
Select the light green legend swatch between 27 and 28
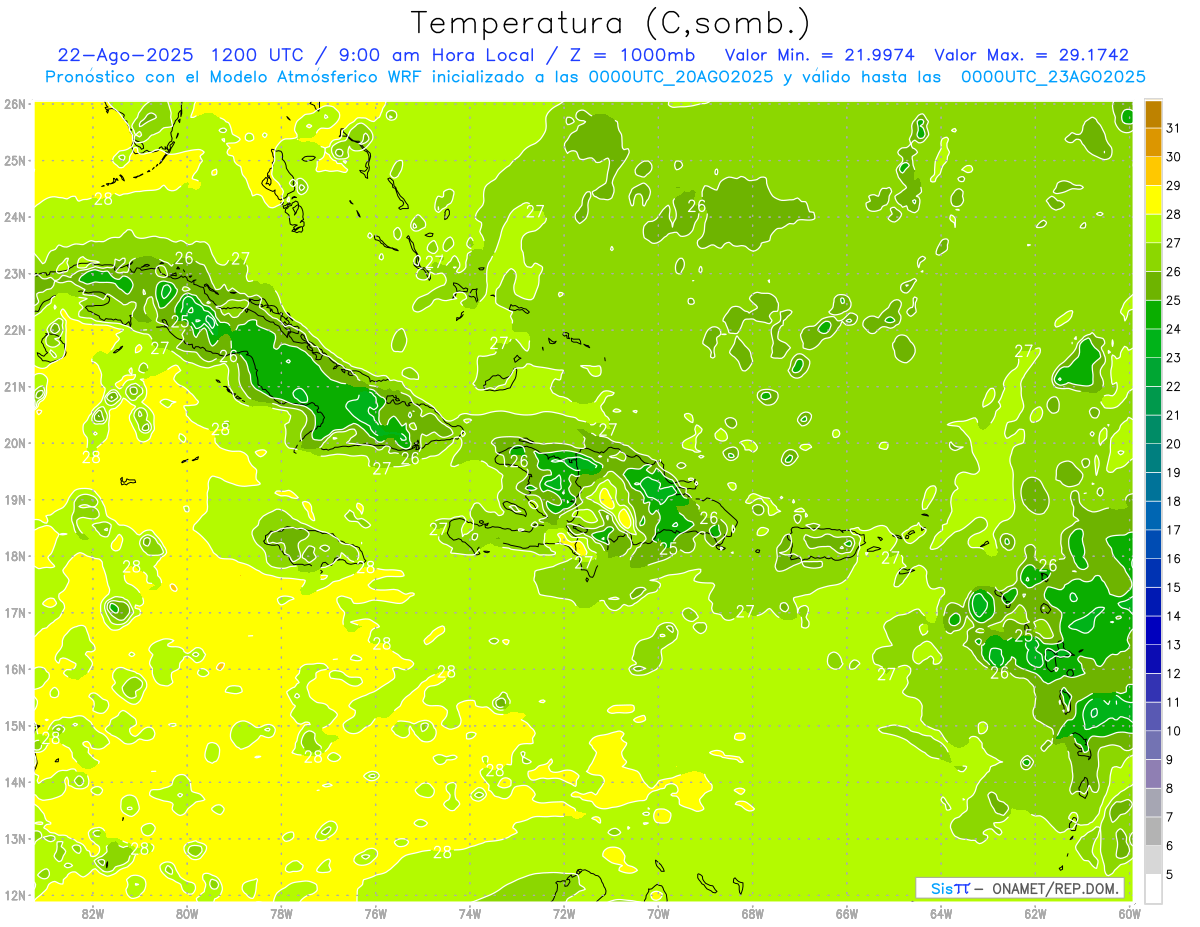click(x=1153, y=229)
